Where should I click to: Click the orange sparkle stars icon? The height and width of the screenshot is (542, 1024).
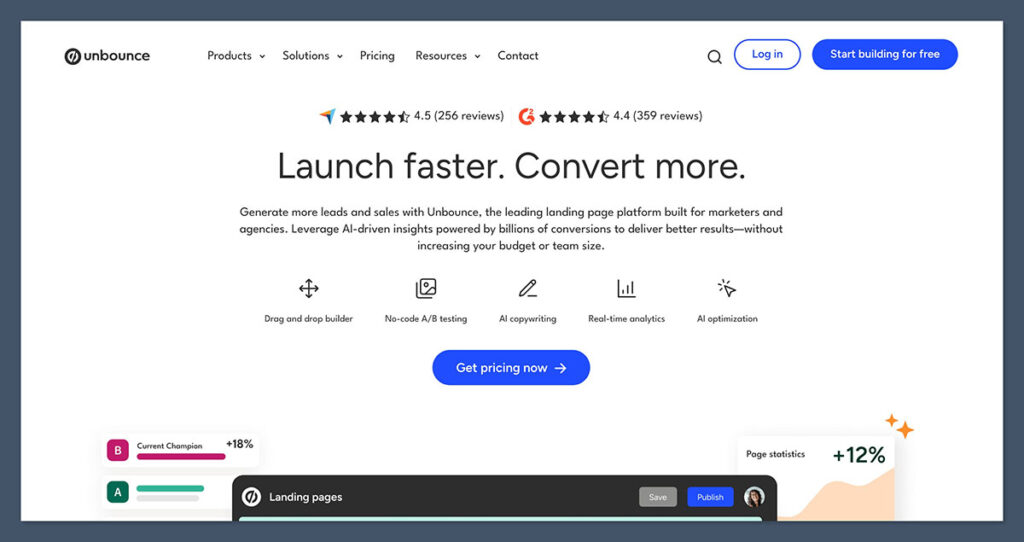pos(900,426)
